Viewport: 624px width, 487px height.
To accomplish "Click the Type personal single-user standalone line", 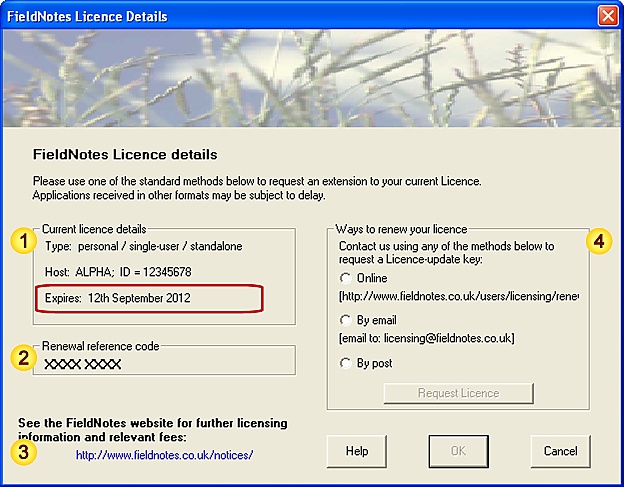I will (143, 246).
